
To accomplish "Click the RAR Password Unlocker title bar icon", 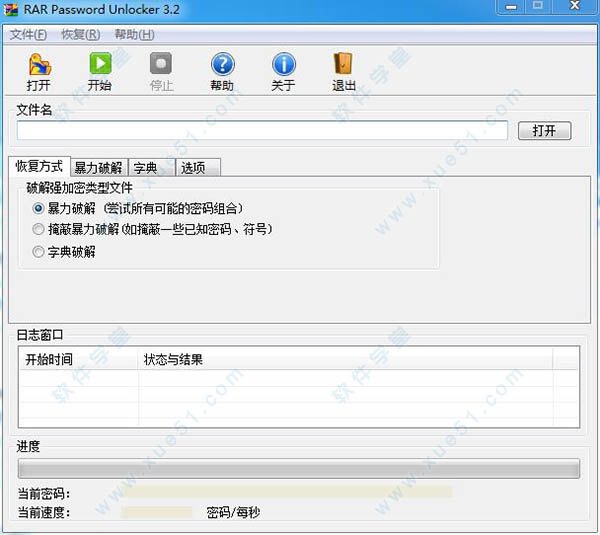I will pyautogui.click(x=12, y=10).
